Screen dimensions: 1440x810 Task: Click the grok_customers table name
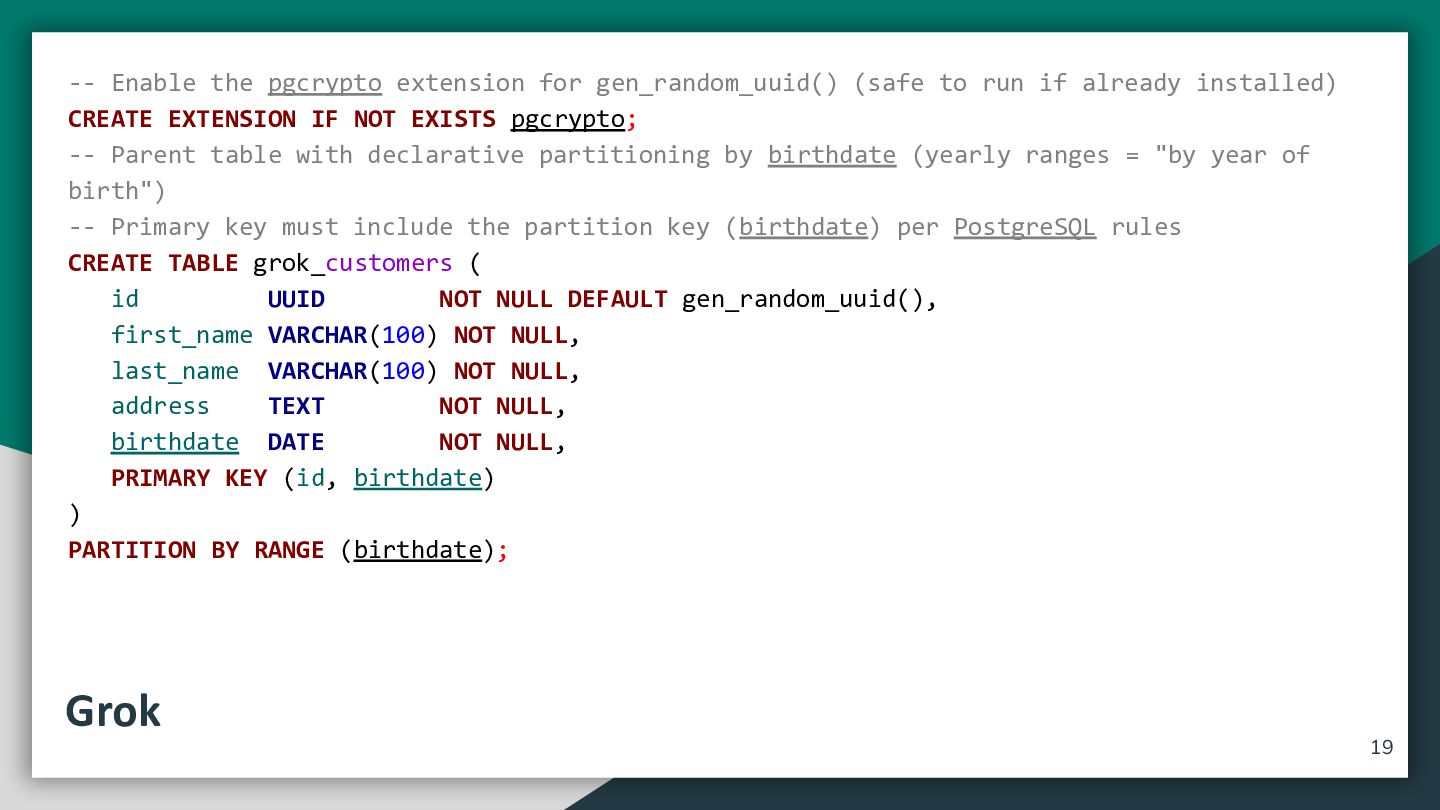coord(353,263)
